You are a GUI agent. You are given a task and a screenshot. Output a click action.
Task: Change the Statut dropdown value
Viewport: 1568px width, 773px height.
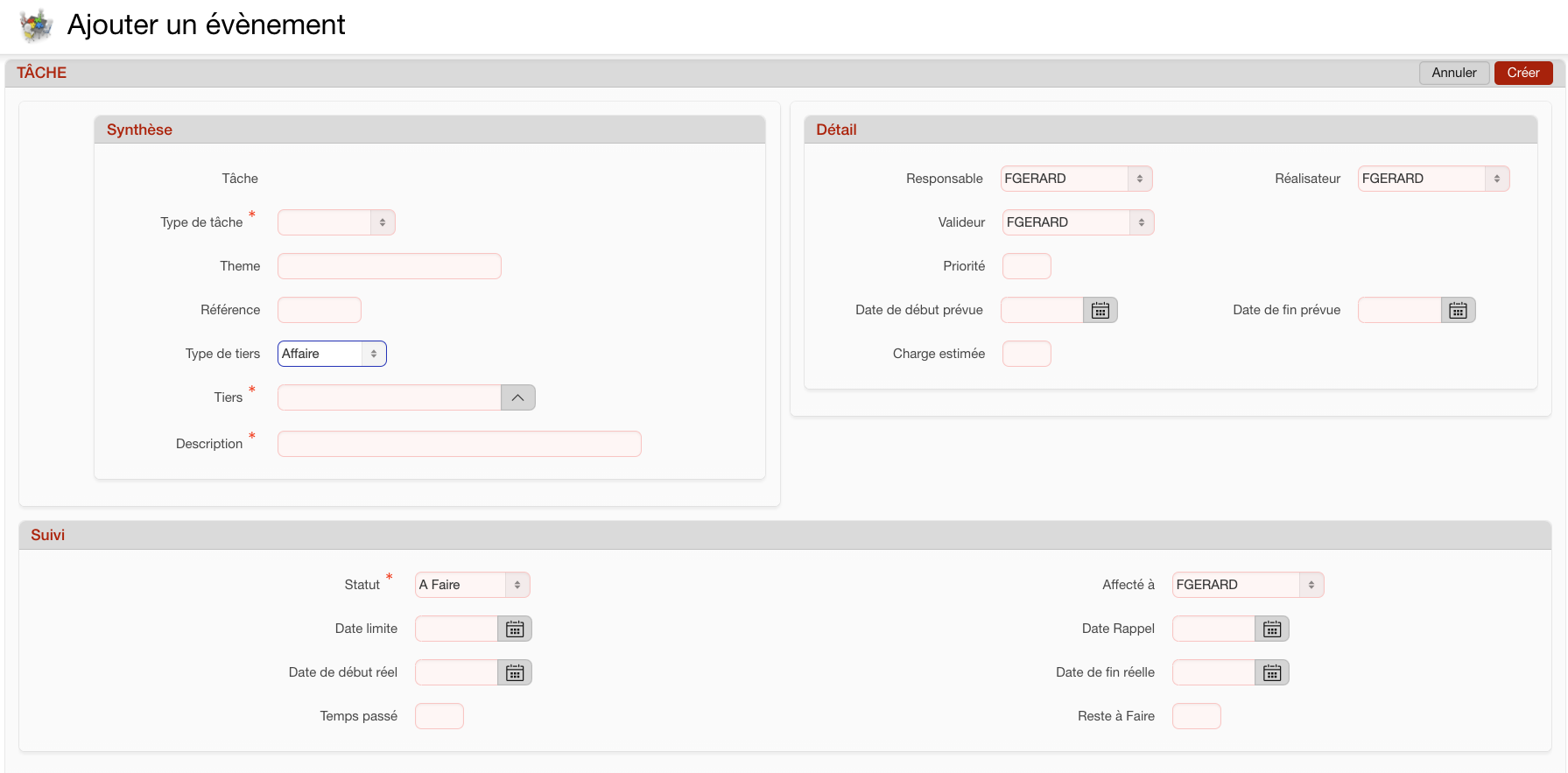[472, 585]
